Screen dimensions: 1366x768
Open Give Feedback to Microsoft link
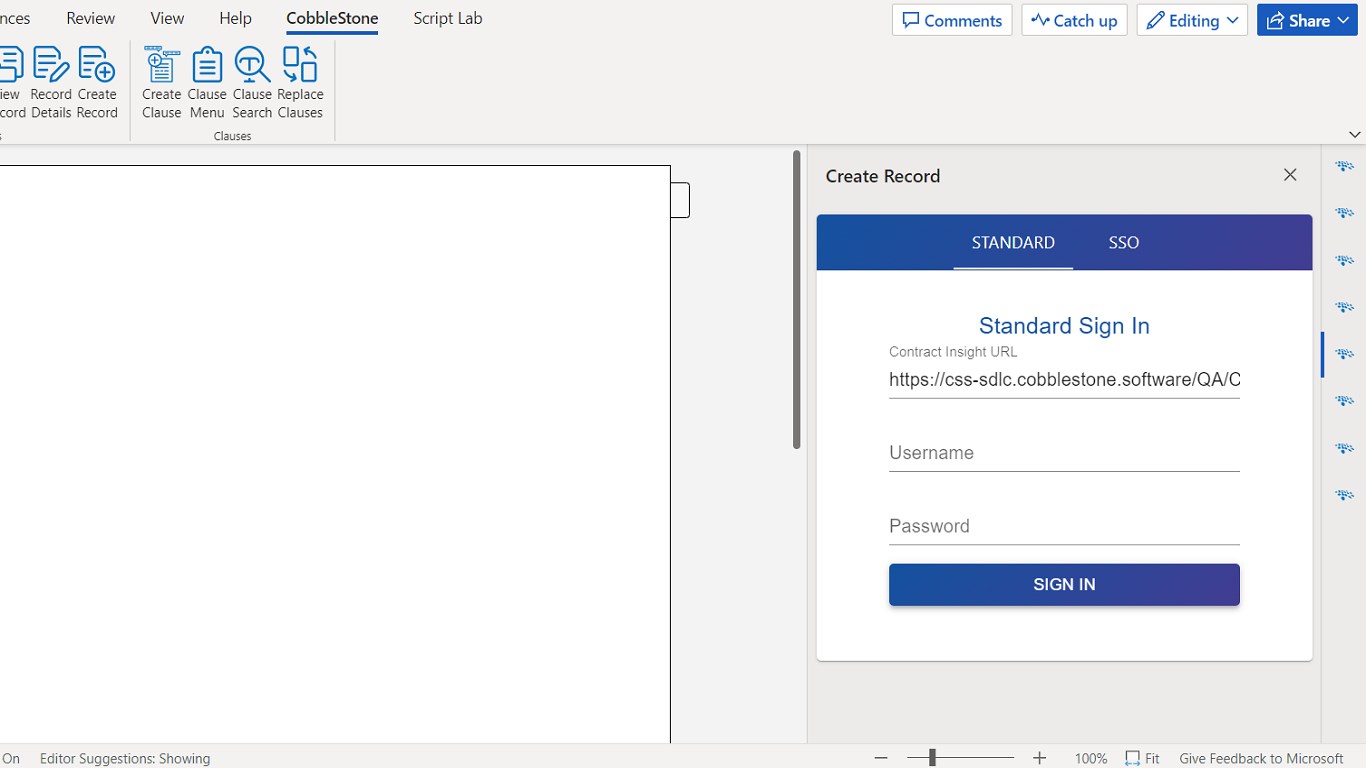click(x=1261, y=758)
